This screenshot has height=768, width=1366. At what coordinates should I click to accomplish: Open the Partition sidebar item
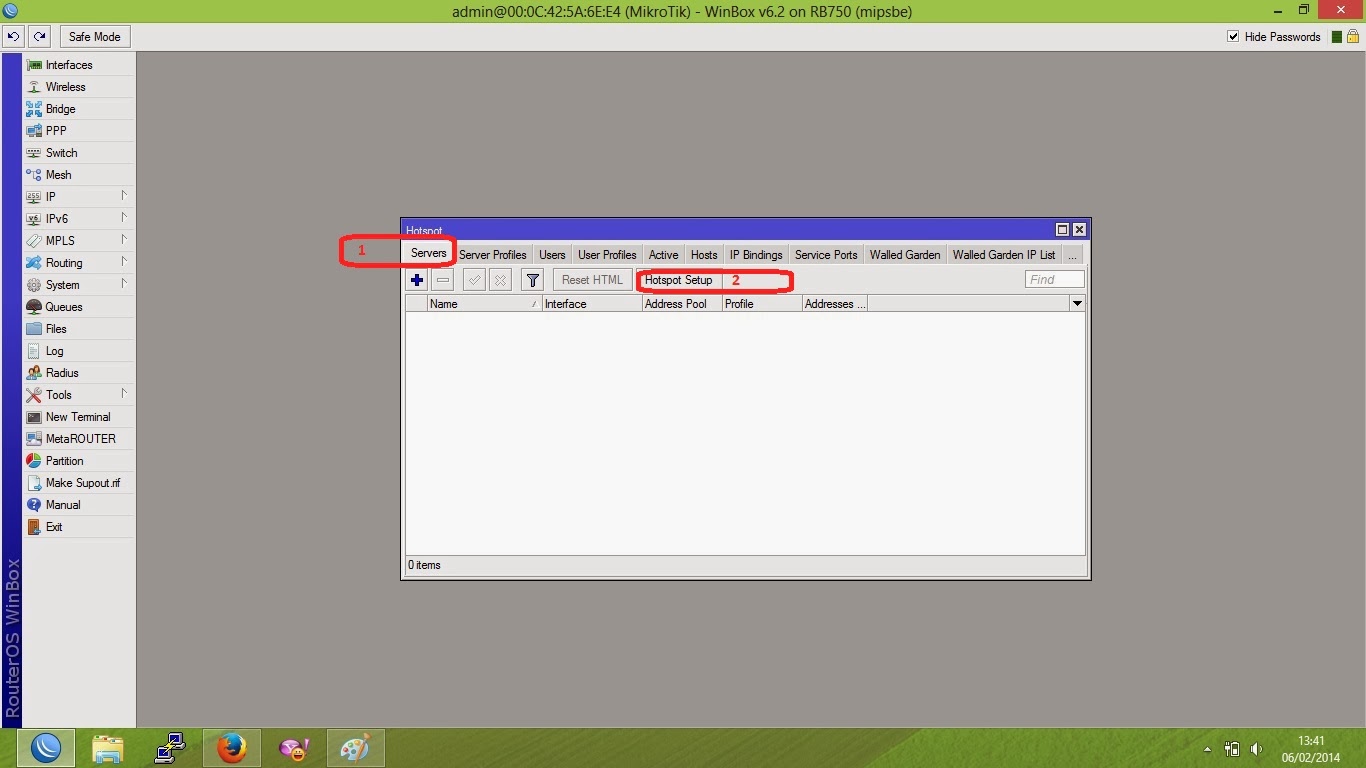[79, 461]
